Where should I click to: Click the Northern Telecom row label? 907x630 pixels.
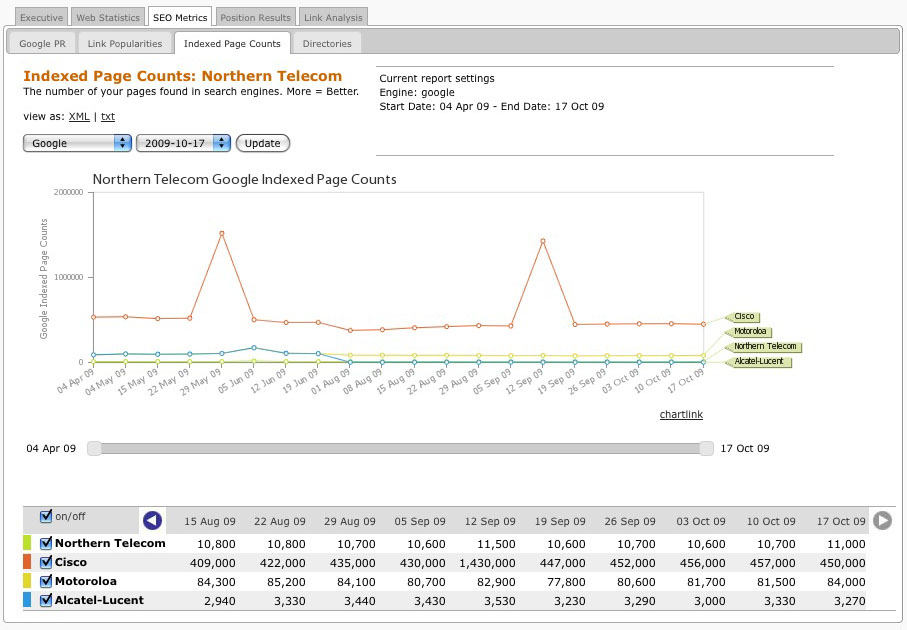[x=110, y=543]
